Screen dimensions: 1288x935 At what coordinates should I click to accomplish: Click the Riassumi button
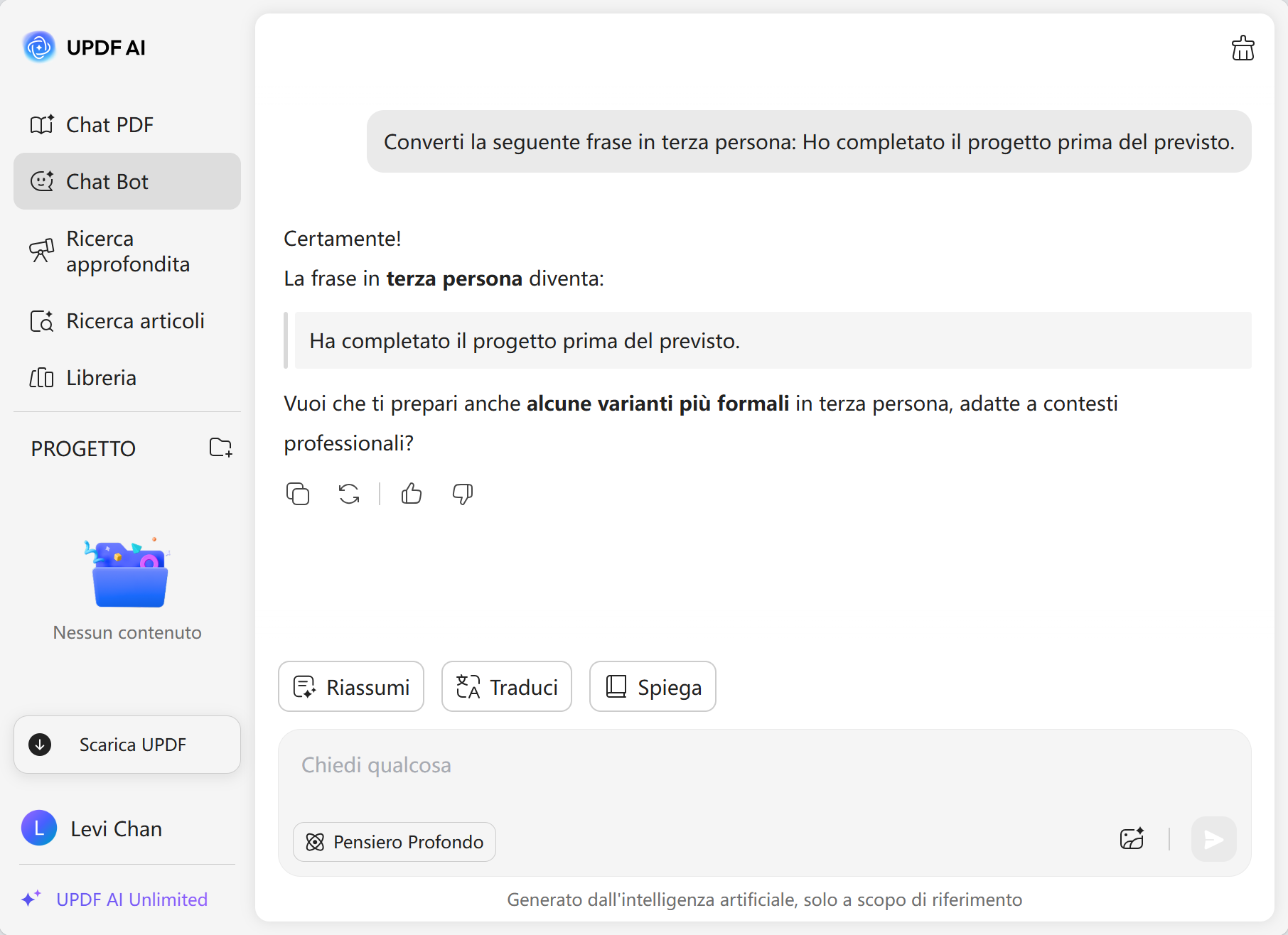pyautogui.click(x=351, y=687)
